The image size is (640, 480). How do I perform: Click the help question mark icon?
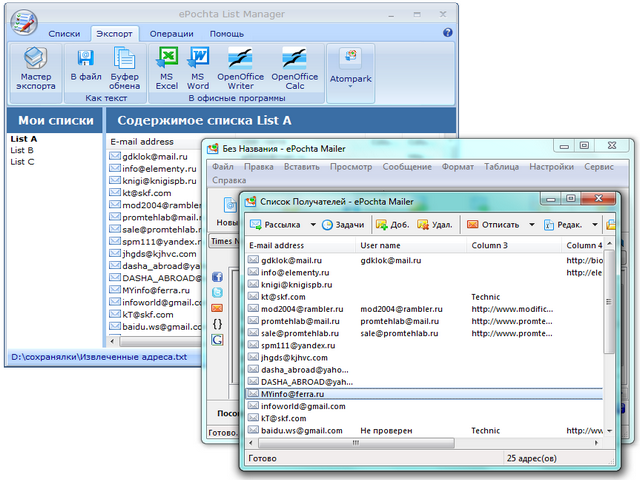[x=447, y=33]
